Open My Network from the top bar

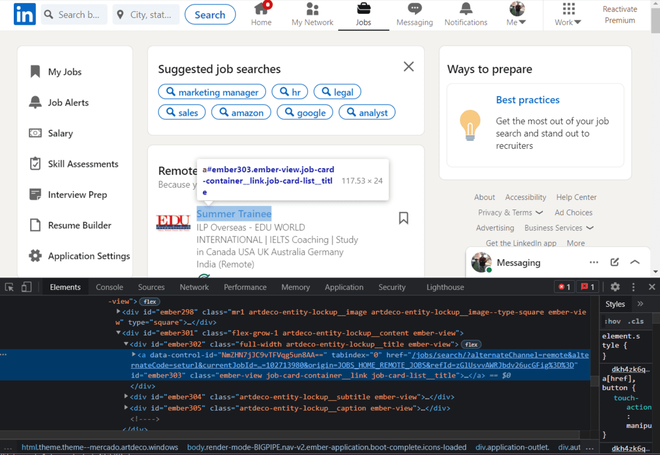pos(312,14)
